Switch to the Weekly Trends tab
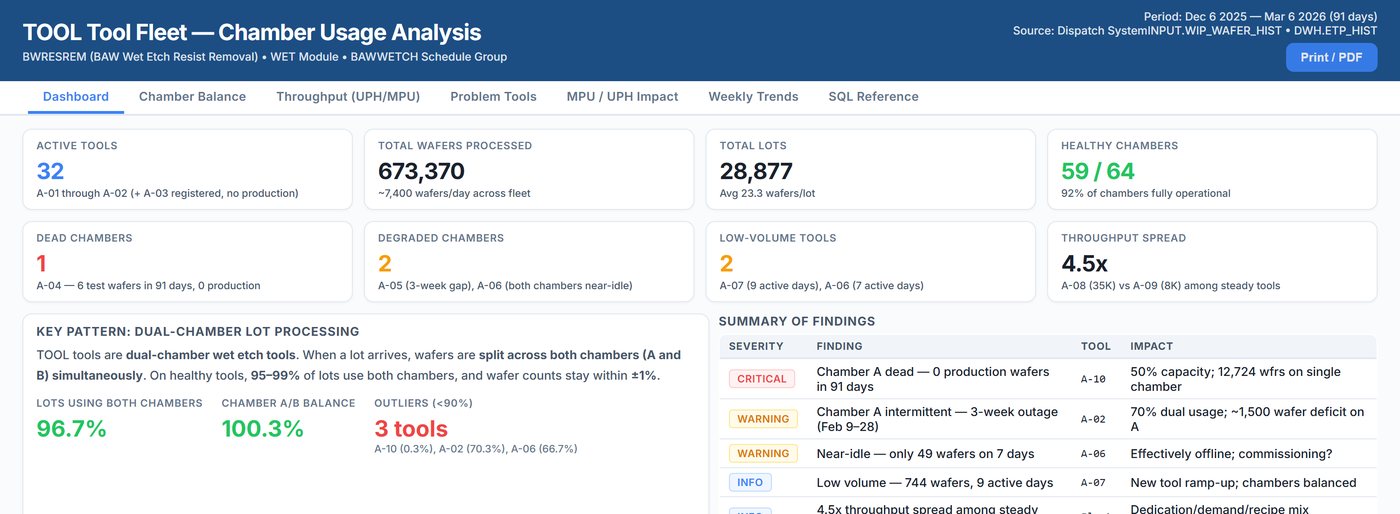1400x514 pixels. click(x=753, y=96)
